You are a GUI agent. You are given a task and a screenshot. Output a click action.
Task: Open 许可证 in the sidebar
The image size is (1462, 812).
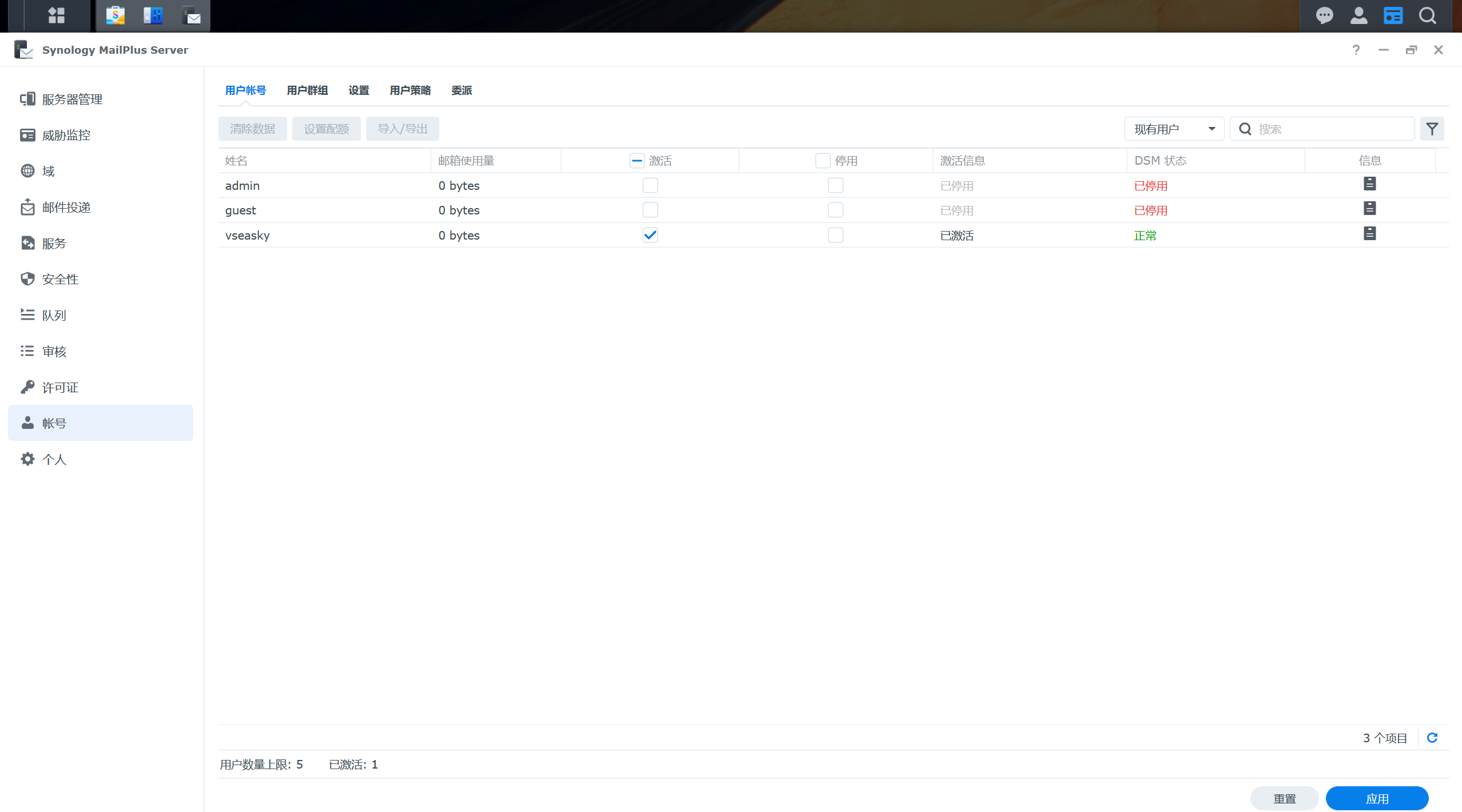[x=101, y=387]
